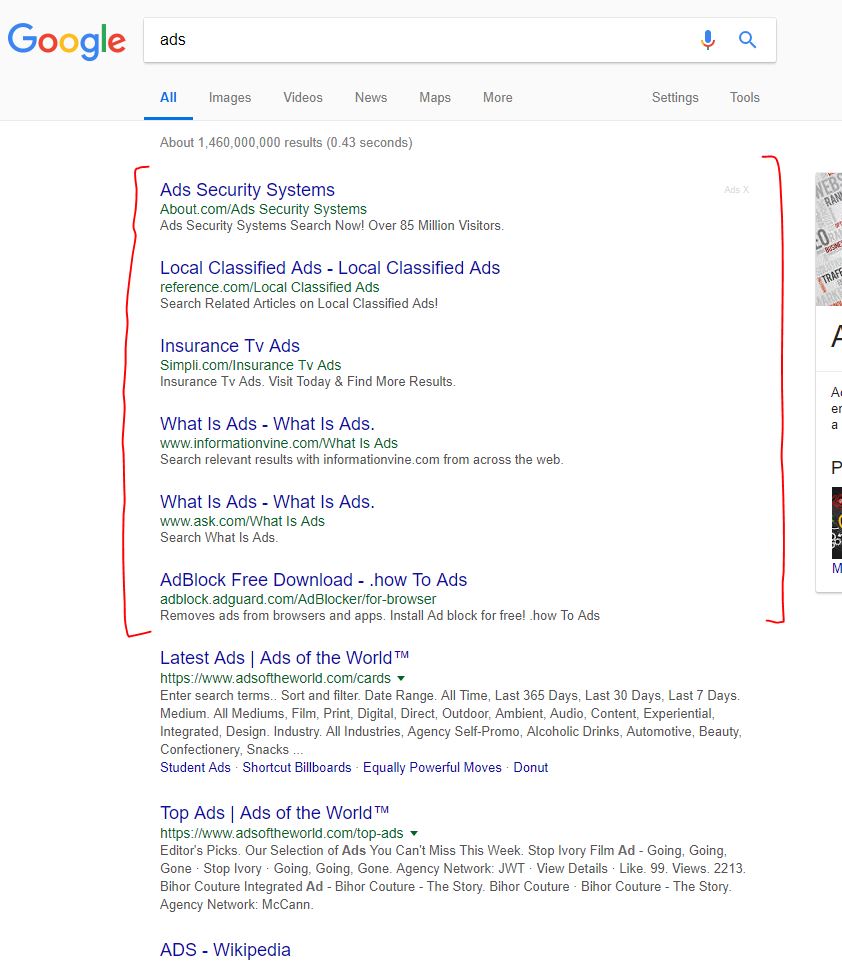Image resolution: width=842 pixels, height=961 pixels.
Task: Open 'Latest Ads | Ads of the World' result
Action: pos(284,658)
